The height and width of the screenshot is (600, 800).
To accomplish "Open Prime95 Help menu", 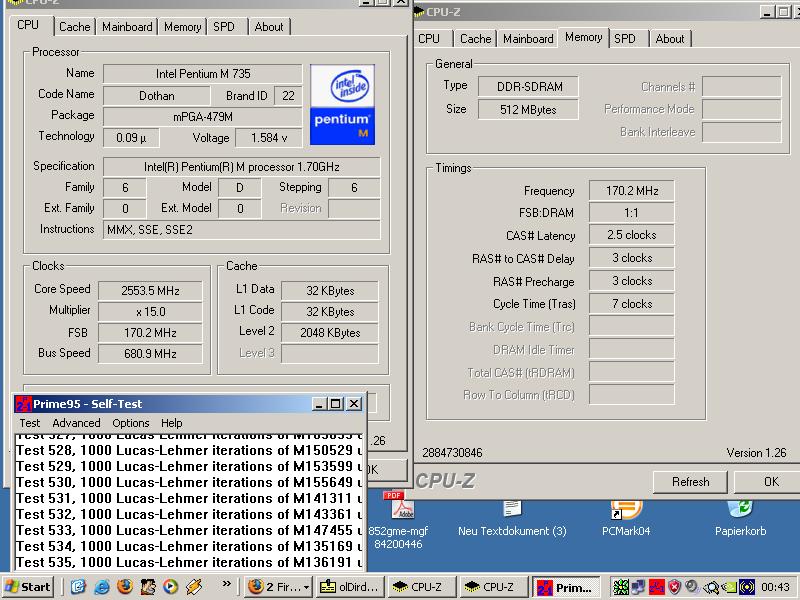I will (171, 423).
